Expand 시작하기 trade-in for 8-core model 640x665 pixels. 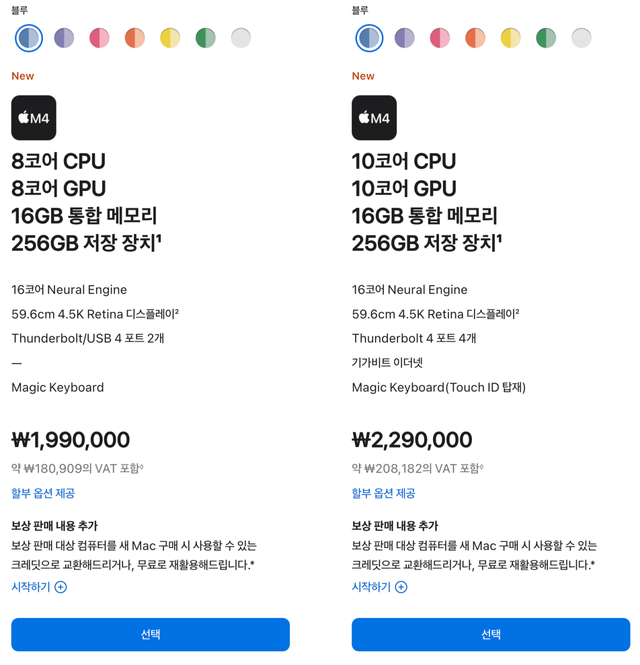[39, 587]
